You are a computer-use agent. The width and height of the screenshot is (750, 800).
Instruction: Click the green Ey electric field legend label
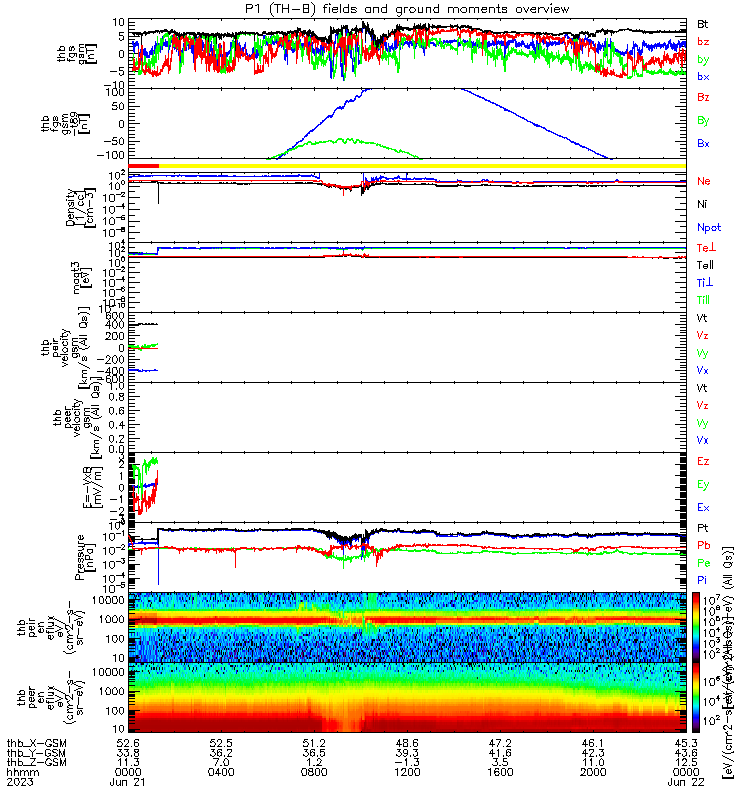tap(703, 484)
